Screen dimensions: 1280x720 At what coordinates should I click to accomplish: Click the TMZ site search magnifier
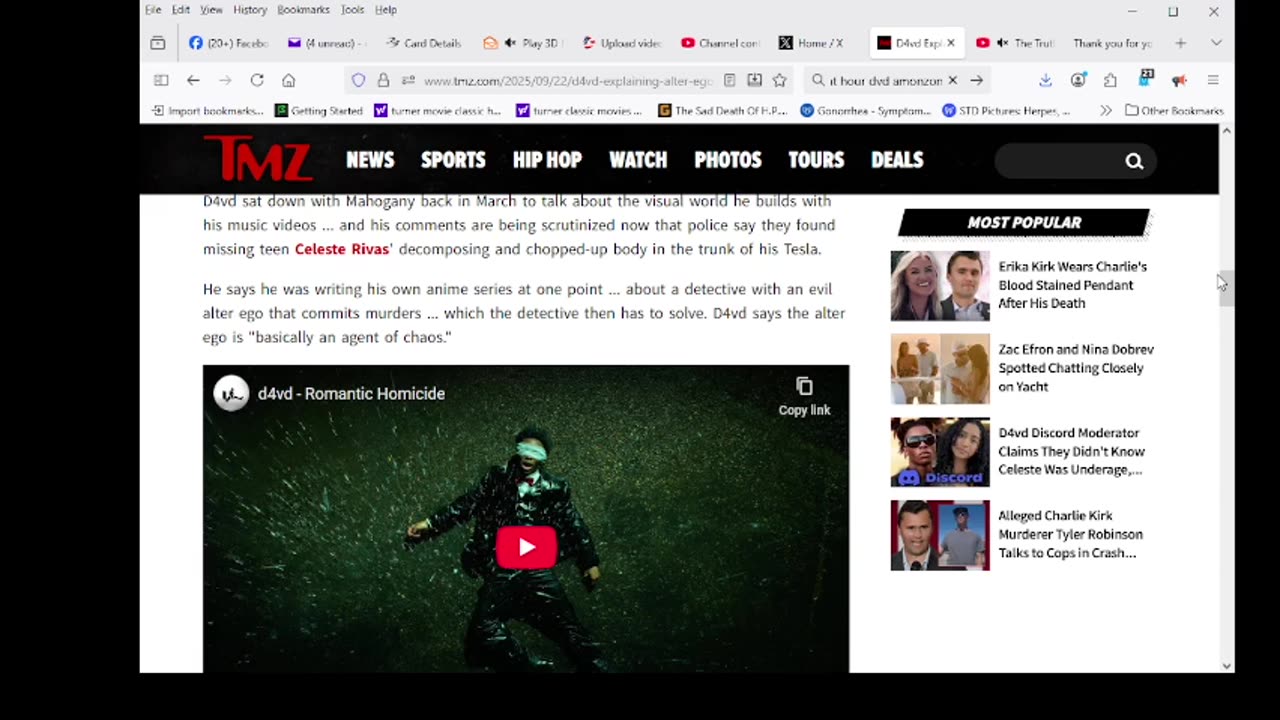pos(1134,161)
